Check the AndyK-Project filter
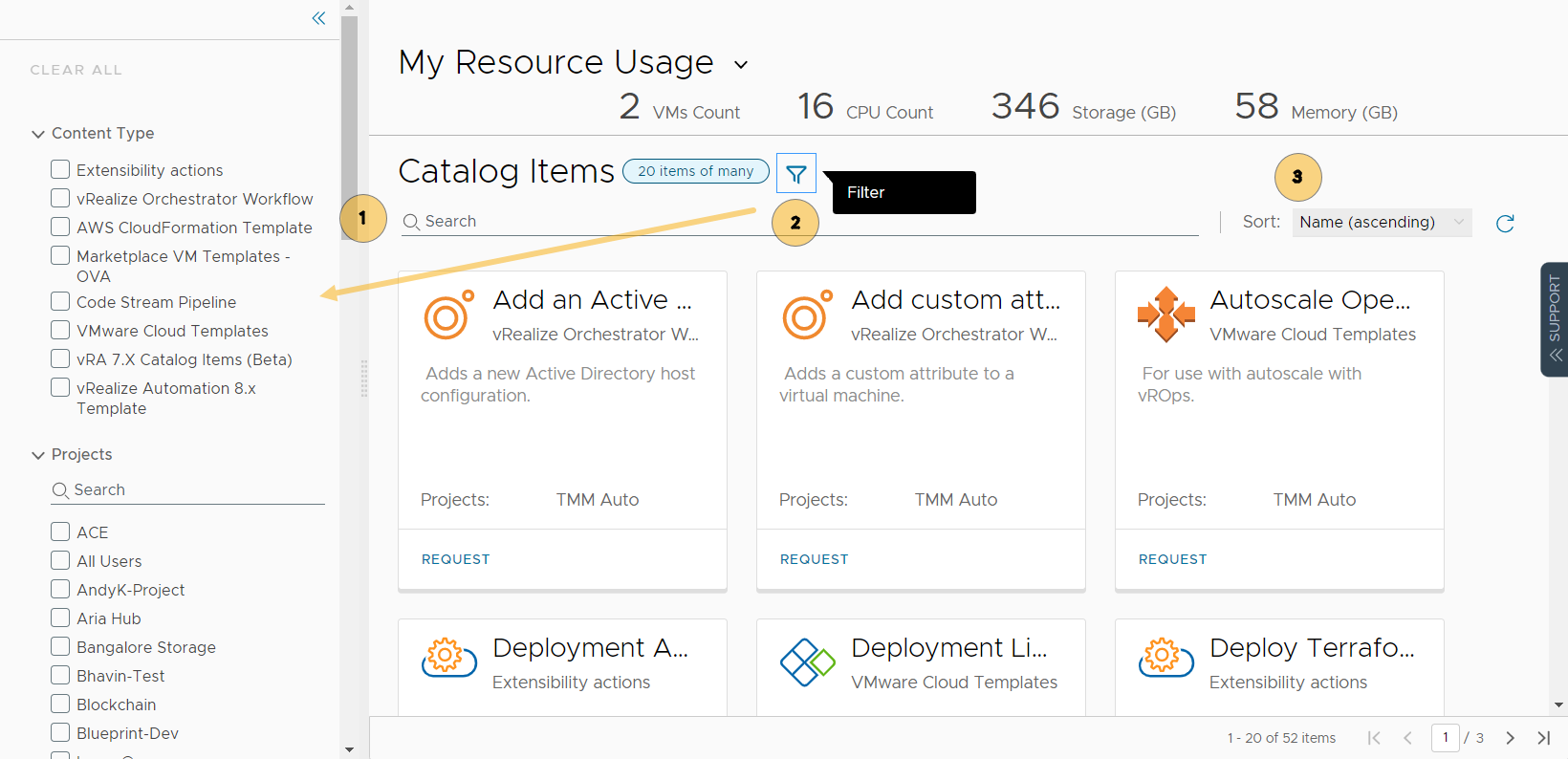1568x759 pixels. tap(60, 589)
